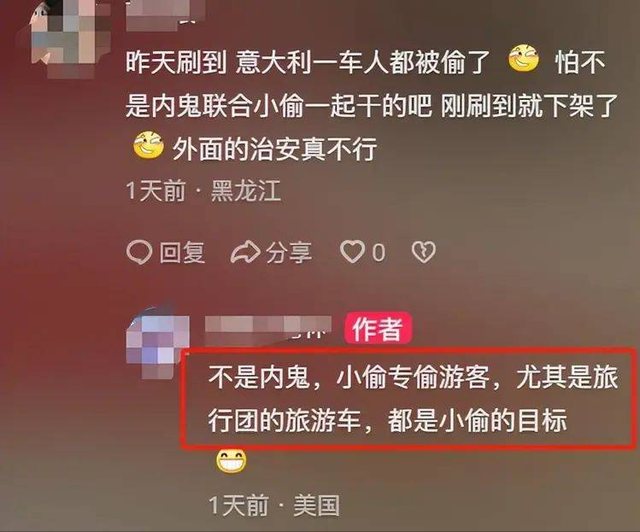
Task: Click the emoji after 都被偷了
Action: coord(523,60)
